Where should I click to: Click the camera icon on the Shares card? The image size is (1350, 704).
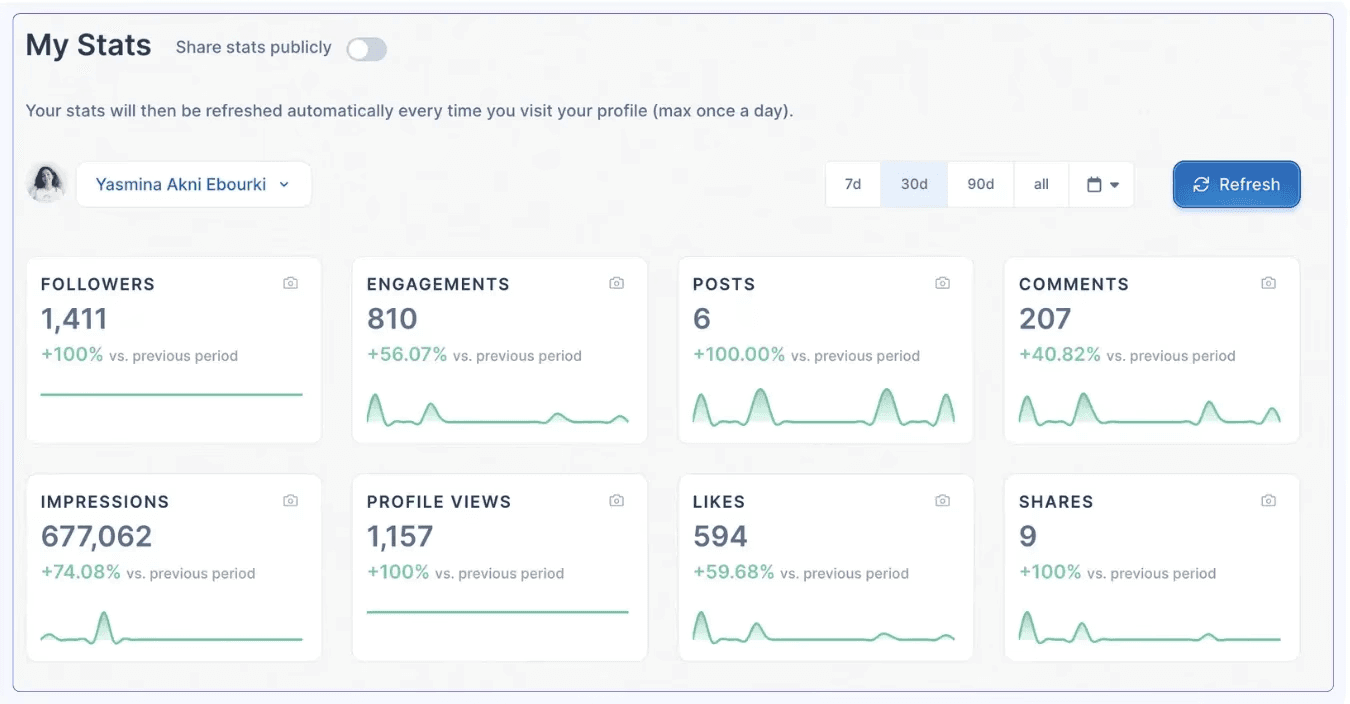click(1268, 500)
